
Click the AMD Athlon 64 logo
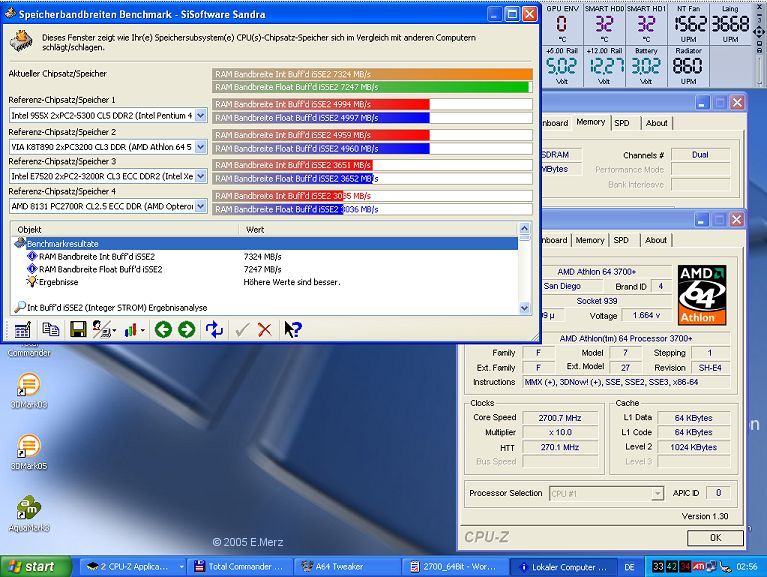coord(702,295)
